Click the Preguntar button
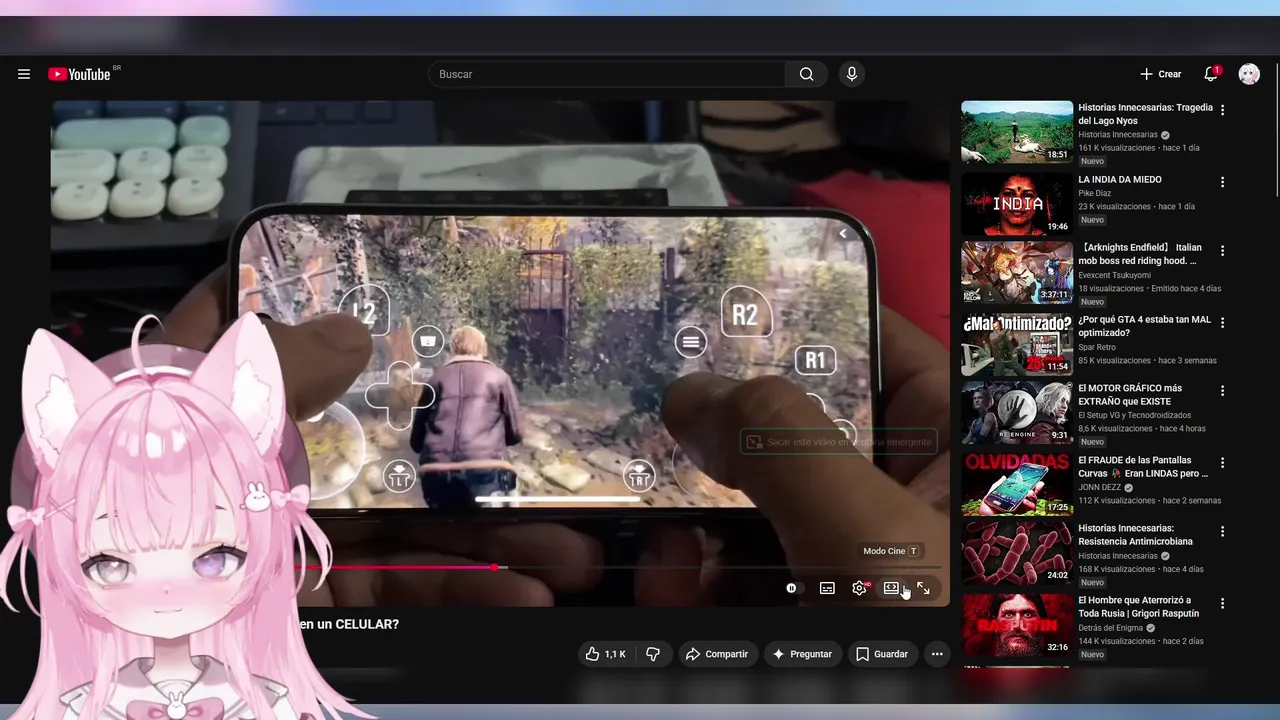1280x720 pixels. [803, 654]
